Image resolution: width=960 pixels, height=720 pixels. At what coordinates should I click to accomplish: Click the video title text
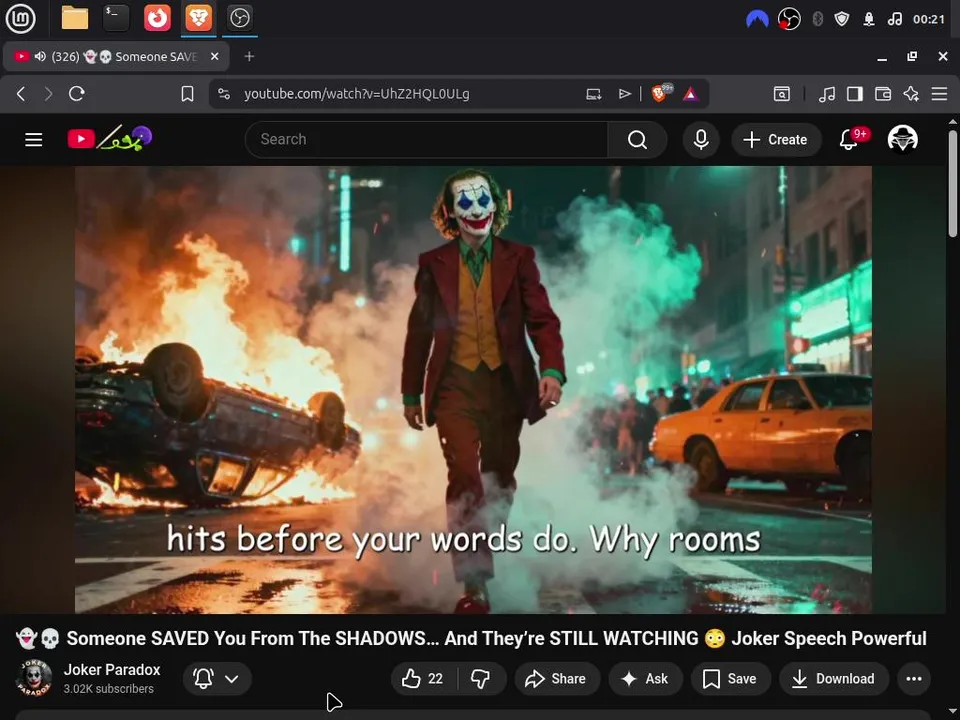(x=471, y=638)
